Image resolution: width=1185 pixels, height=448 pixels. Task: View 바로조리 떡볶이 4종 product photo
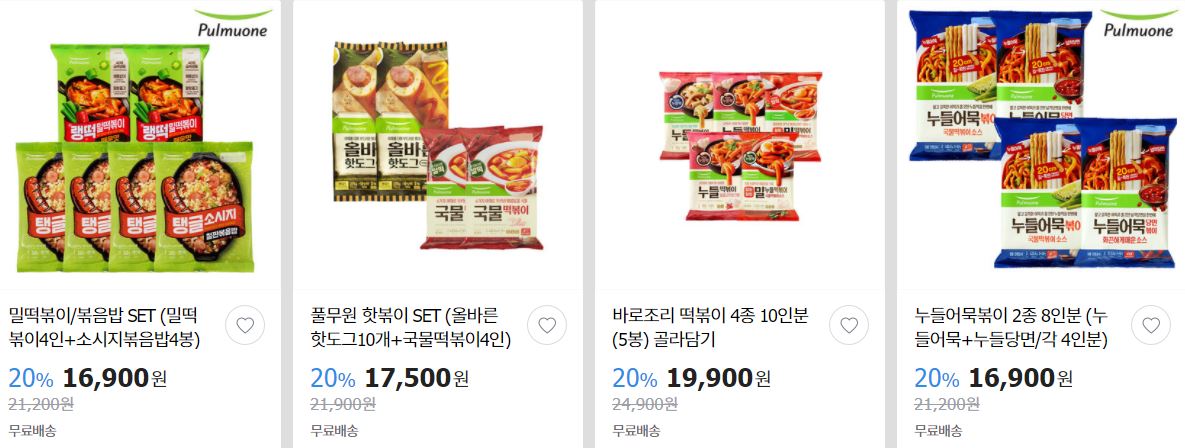click(x=740, y=146)
